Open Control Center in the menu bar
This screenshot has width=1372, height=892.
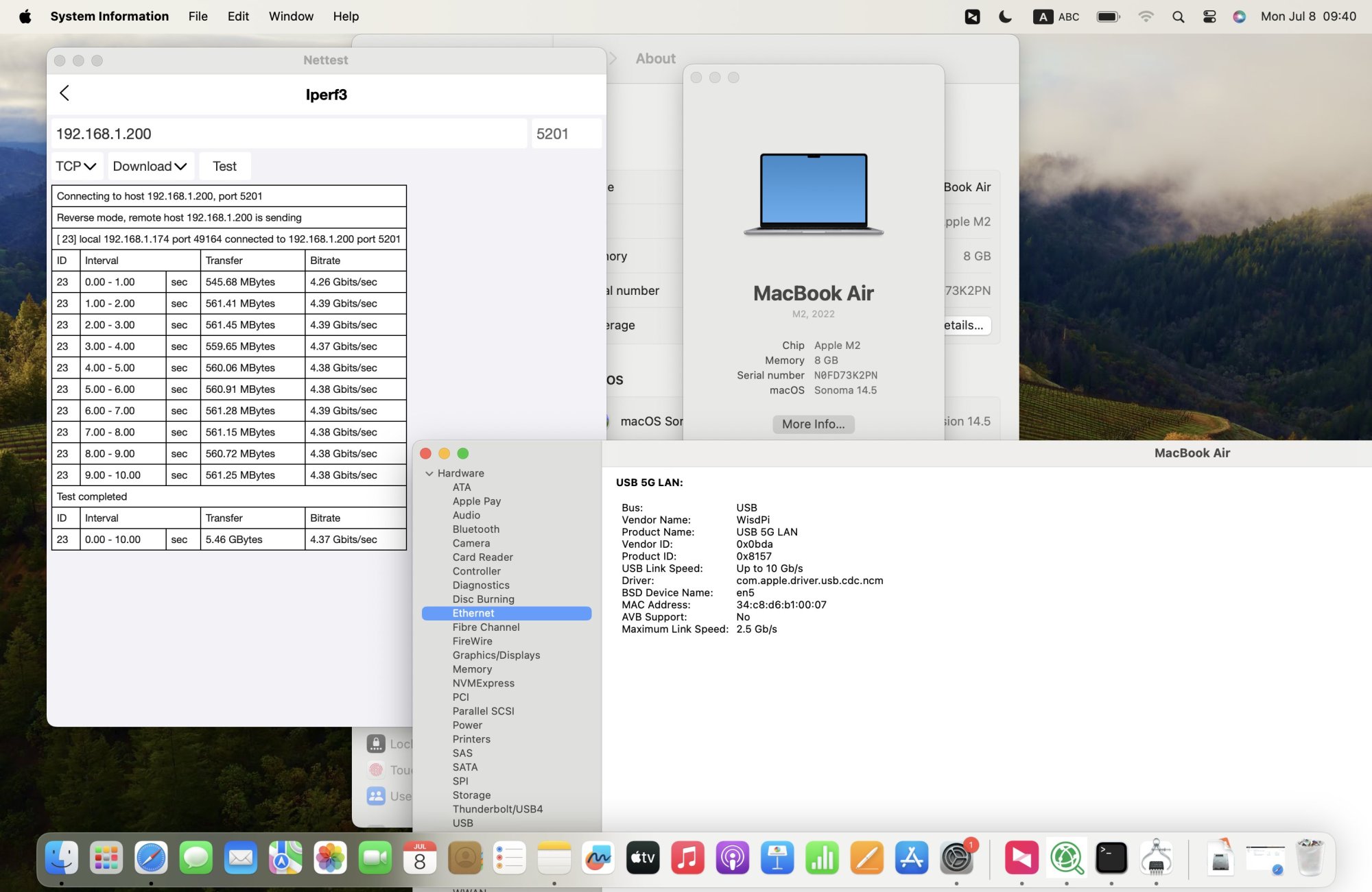point(1209,16)
